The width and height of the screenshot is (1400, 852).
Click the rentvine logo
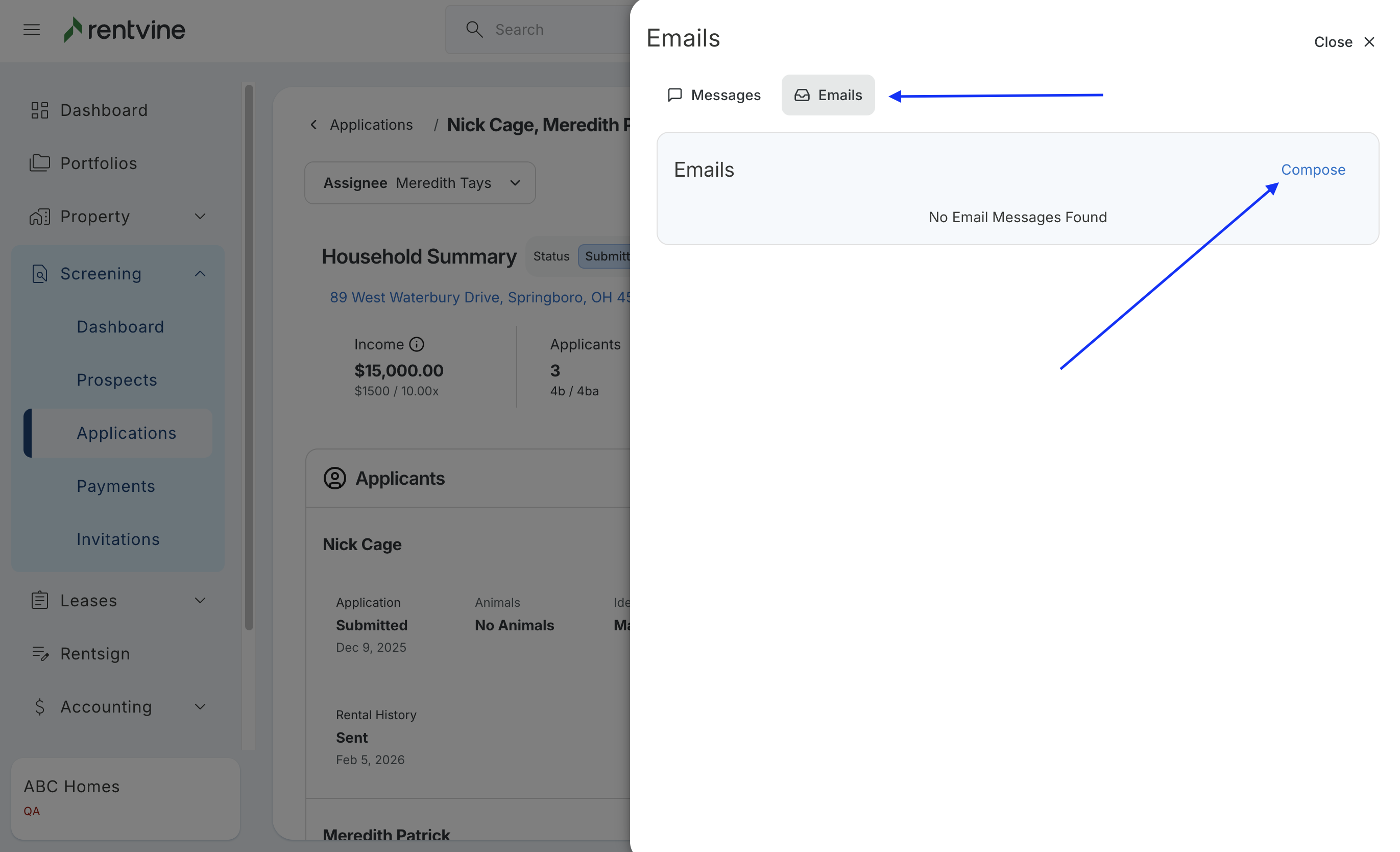125,30
